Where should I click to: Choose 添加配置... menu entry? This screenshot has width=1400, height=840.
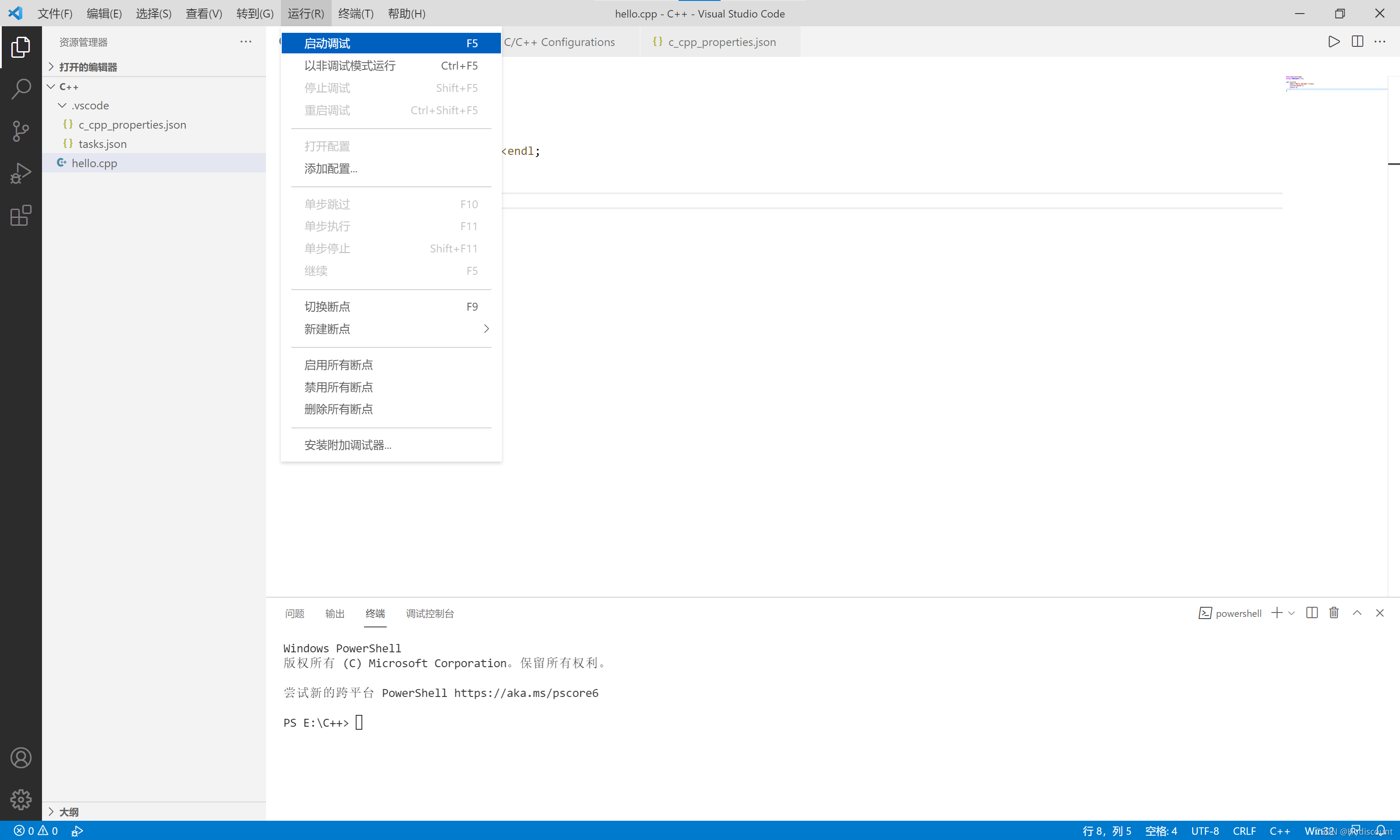coord(330,169)
